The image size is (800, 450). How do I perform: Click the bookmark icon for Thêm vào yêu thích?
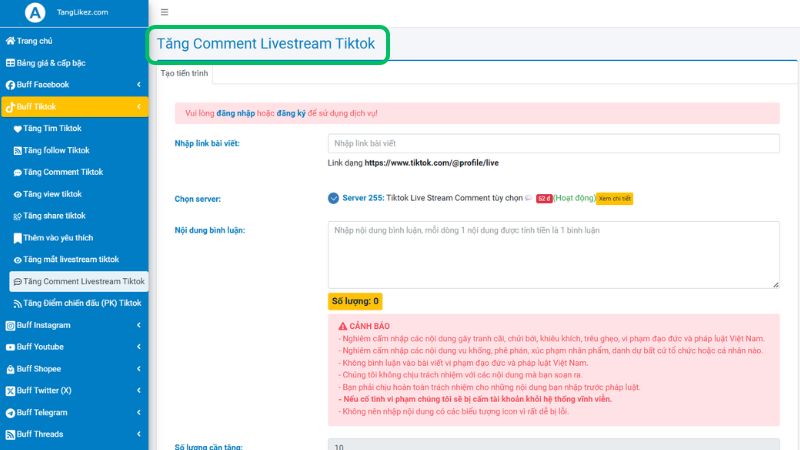[17, 238]
